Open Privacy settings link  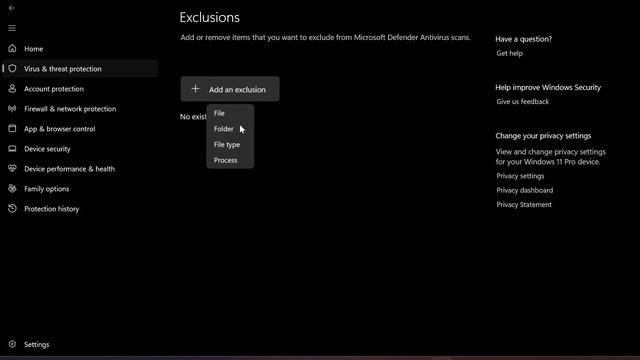520,176
